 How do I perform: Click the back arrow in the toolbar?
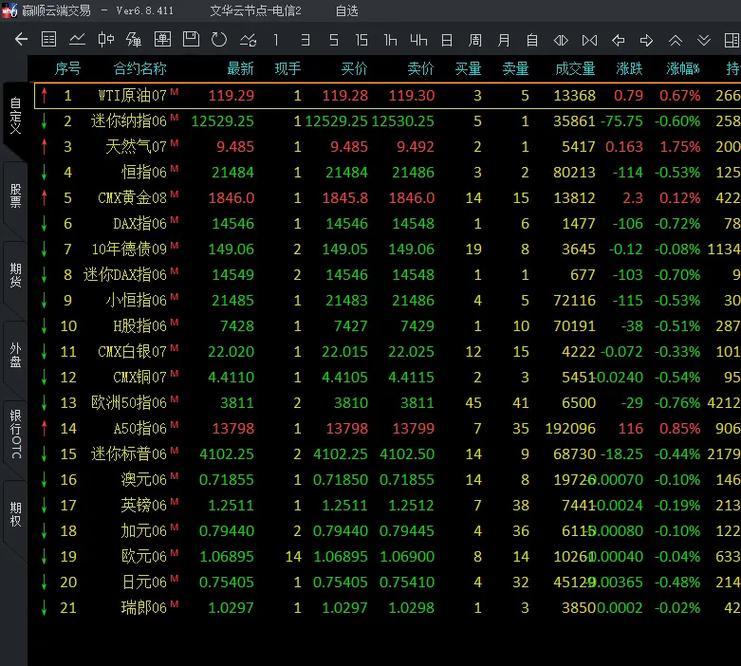click(x=21, y=40)
